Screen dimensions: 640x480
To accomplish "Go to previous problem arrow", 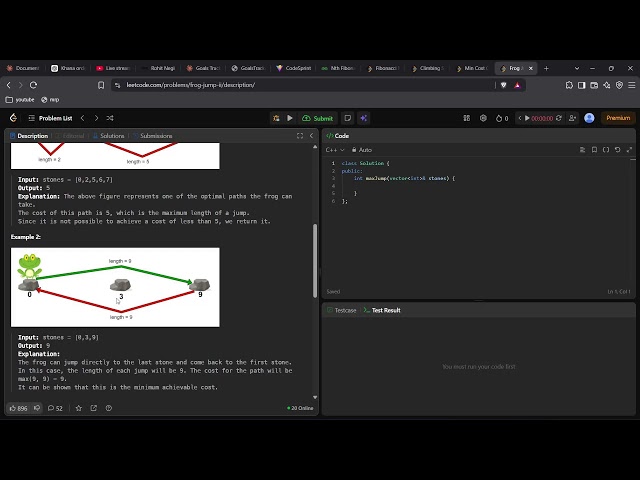I will pos(82,118).
